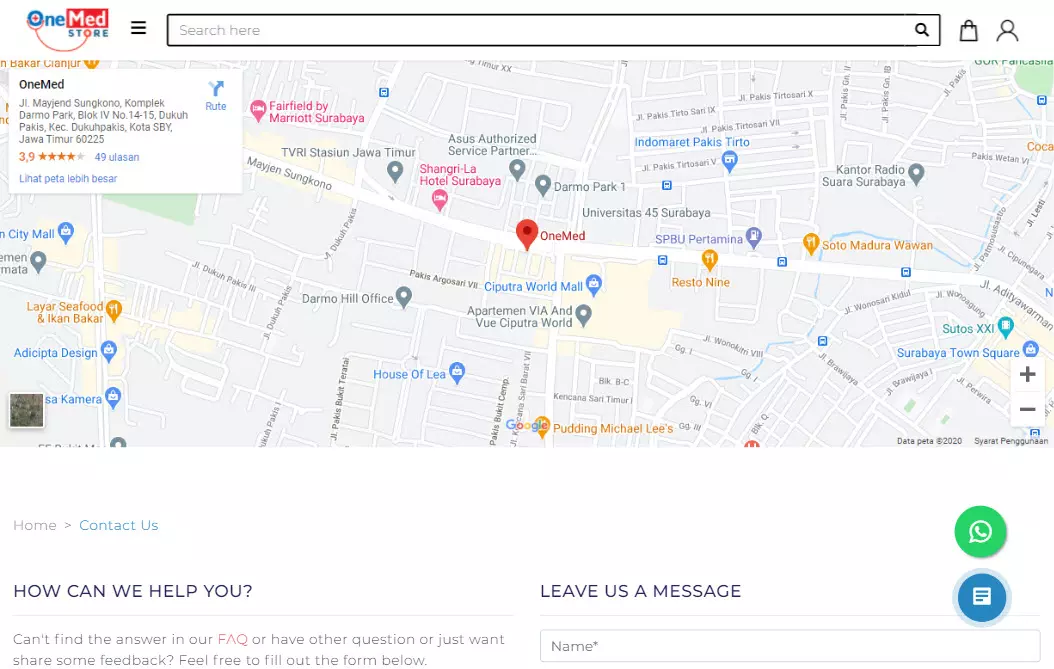Screen dimensions: 1054x669
Task: Click Contact Us breadcrumb
Action: pos(119,525)
